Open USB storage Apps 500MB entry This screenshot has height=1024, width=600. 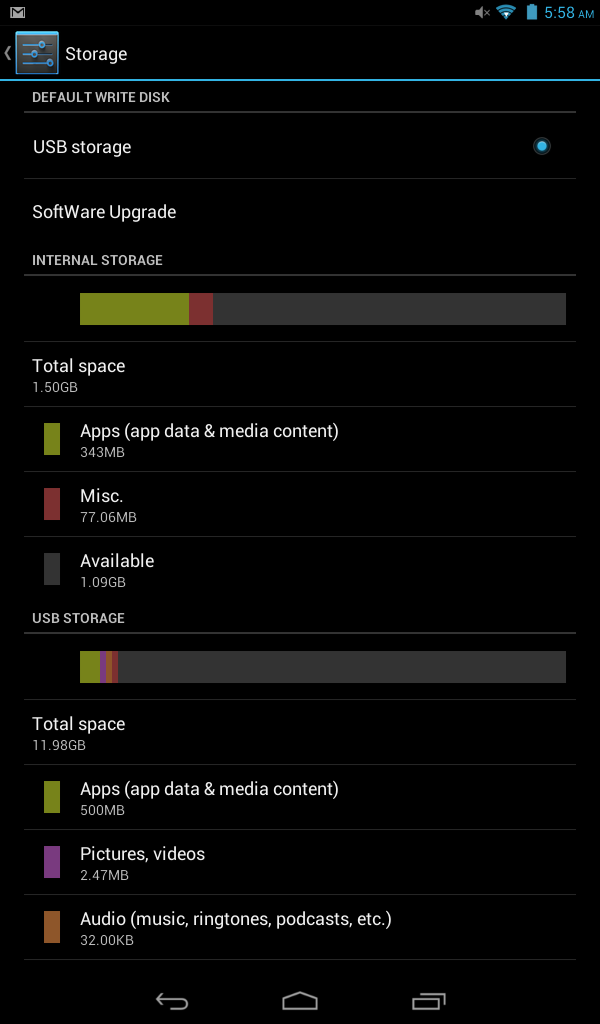(x=300, y=797)
